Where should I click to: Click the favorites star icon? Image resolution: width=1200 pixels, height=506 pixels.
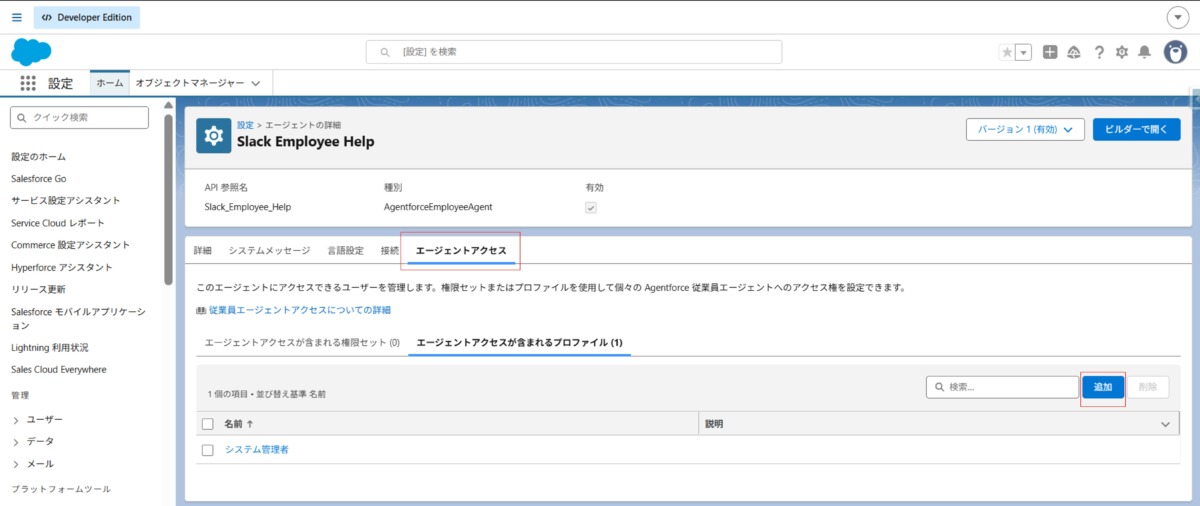pyautogui.click(x=1007, y=52)
